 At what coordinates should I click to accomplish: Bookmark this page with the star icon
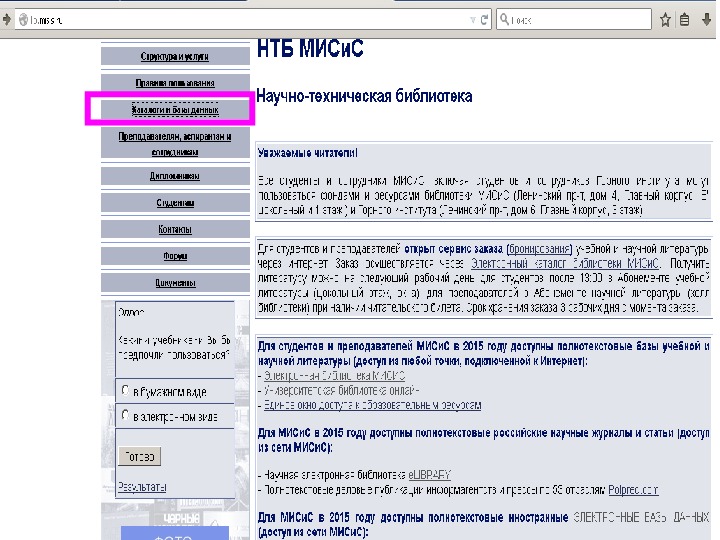pos(665,20)
